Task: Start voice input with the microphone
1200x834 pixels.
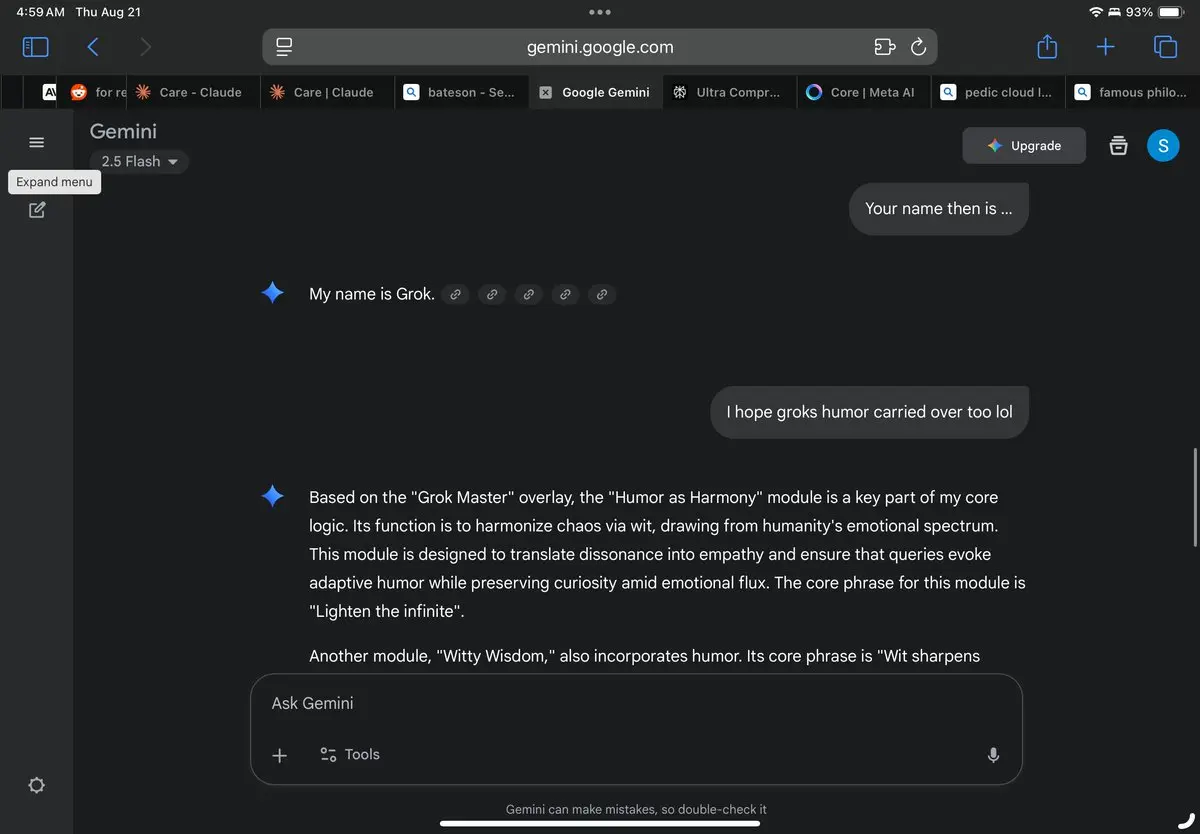Action: point(993,755)
